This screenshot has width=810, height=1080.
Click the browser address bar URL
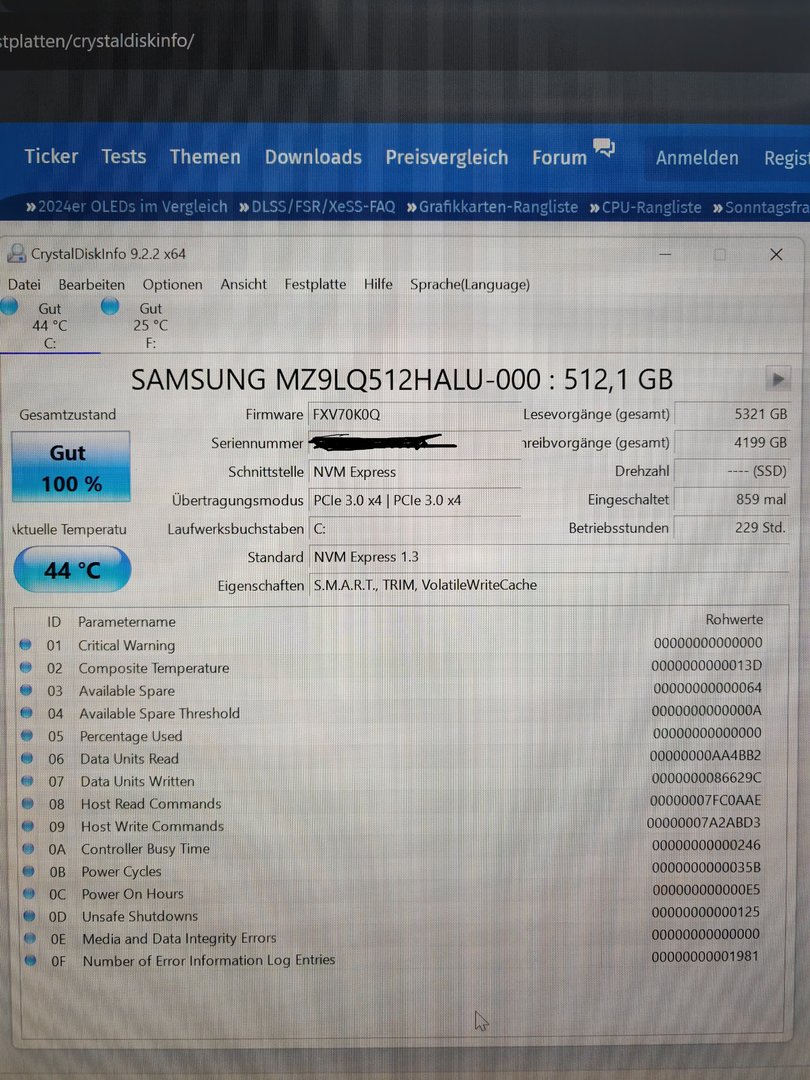97,41
